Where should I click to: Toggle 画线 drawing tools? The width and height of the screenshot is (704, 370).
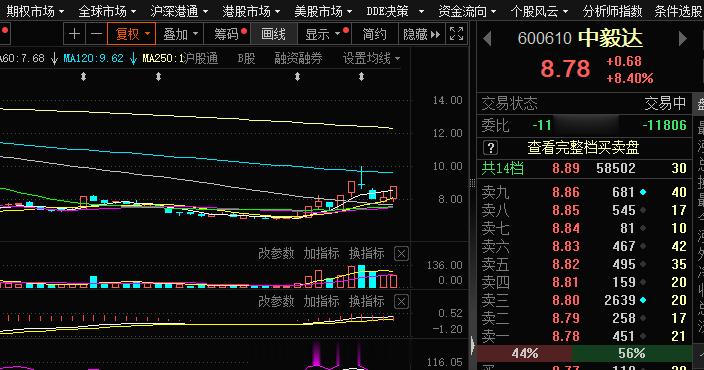point(273,34)
